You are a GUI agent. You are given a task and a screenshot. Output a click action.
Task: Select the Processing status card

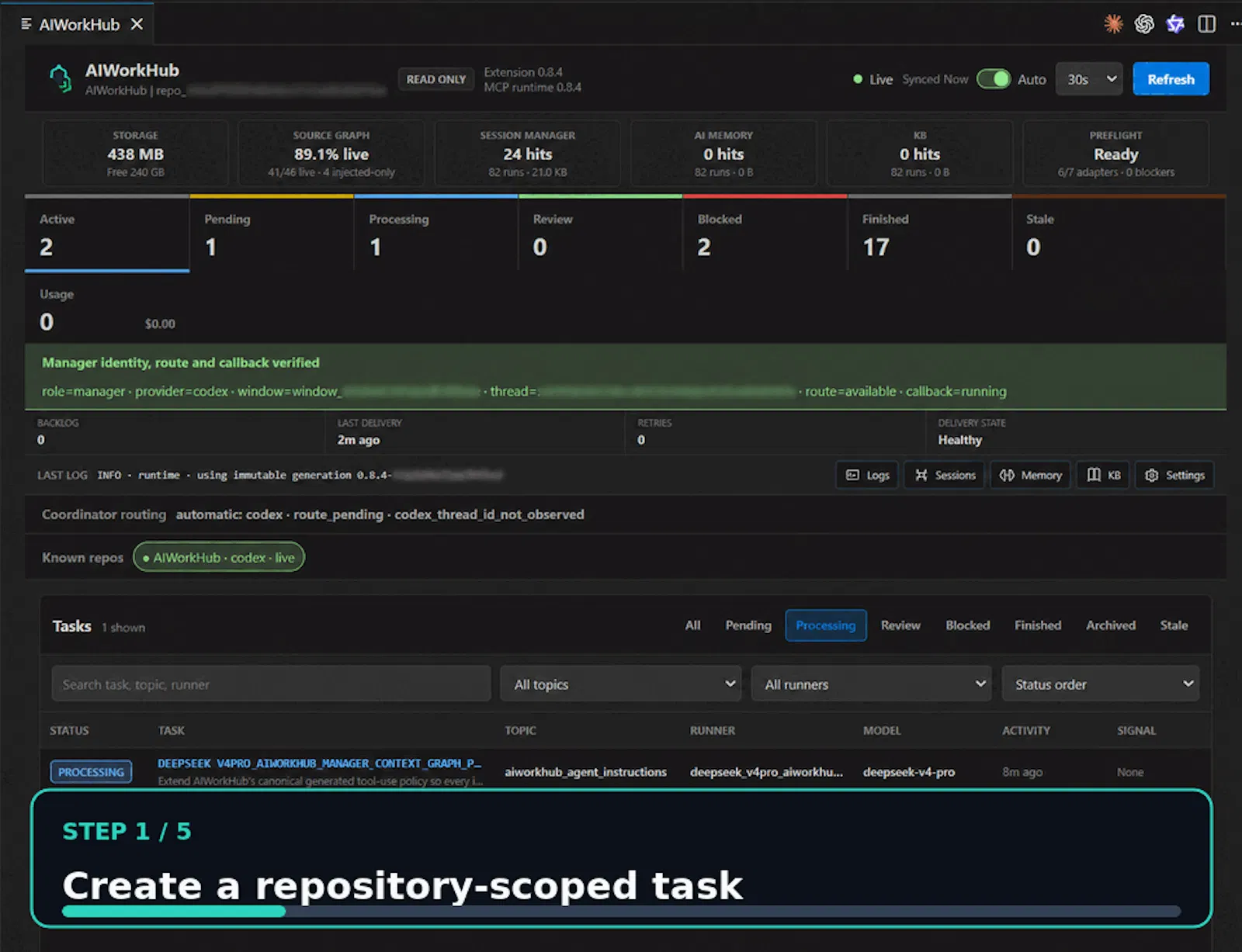coord(436,234)
